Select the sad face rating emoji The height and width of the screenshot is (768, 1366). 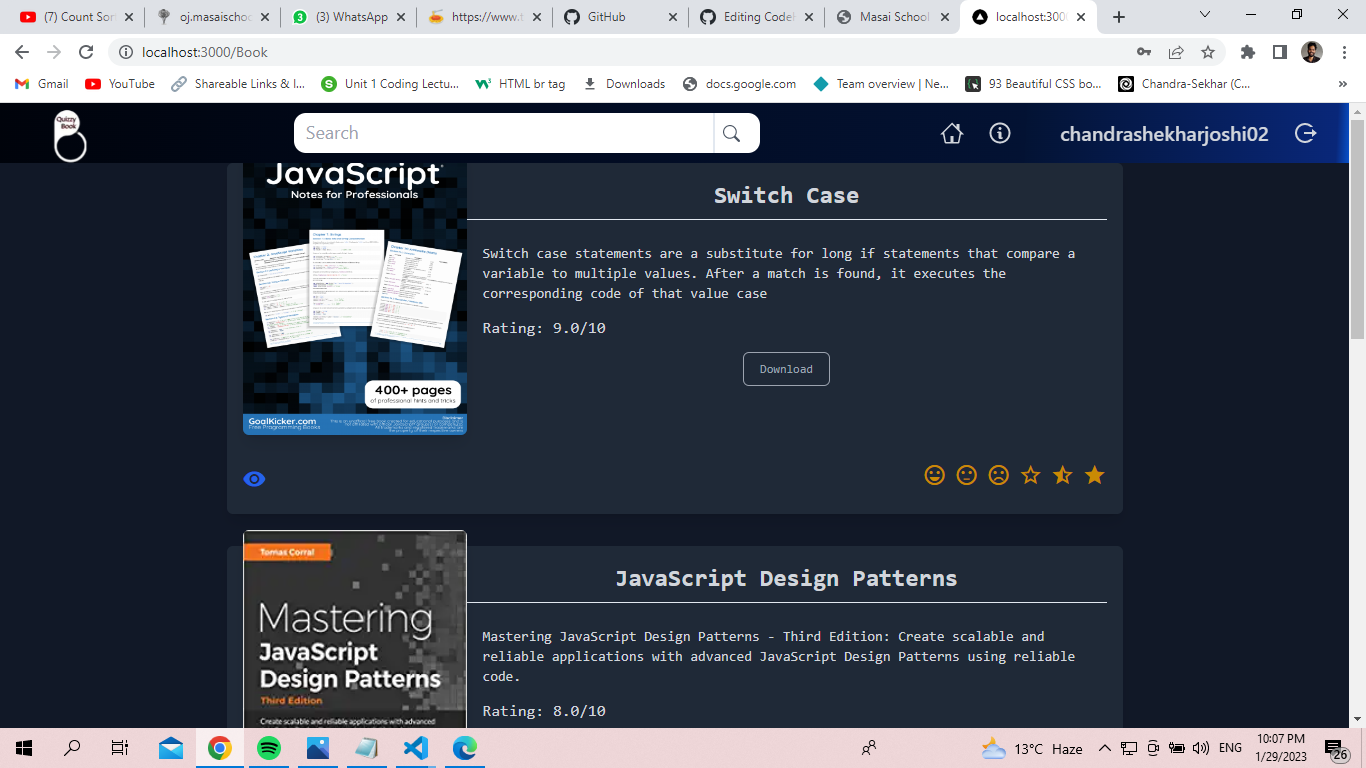click(x=998, y=475)
